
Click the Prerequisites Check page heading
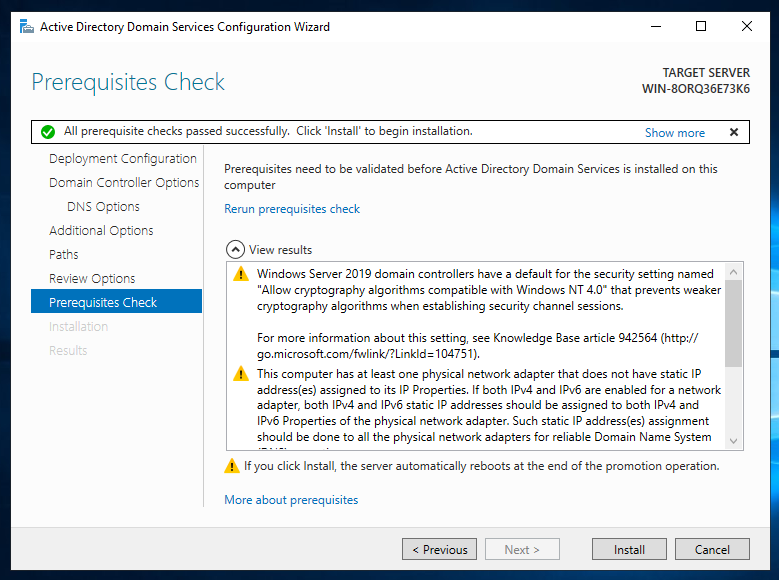tap(128, 82)
